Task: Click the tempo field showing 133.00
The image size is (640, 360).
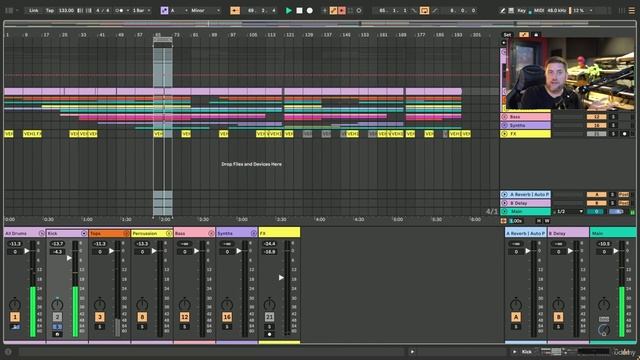Action: tap(66, 11)
